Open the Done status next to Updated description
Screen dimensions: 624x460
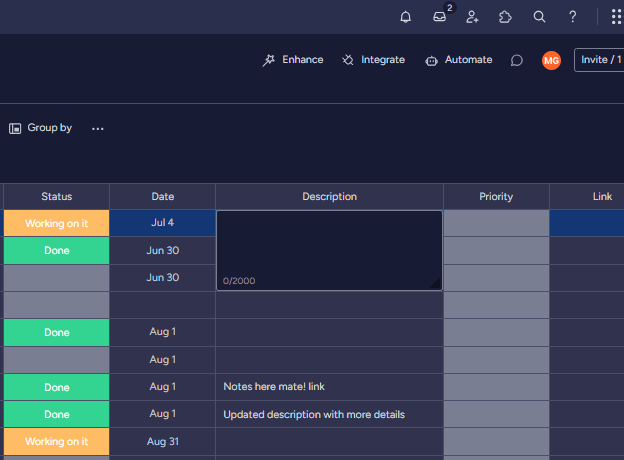[x=57, y=414]
